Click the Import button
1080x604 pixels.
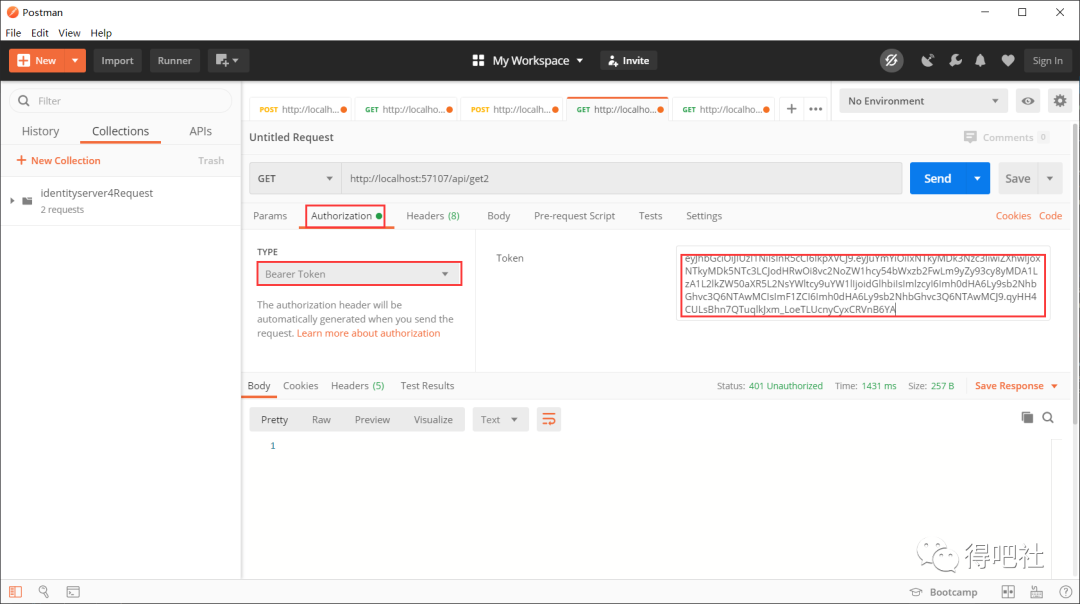click(117, 61)
